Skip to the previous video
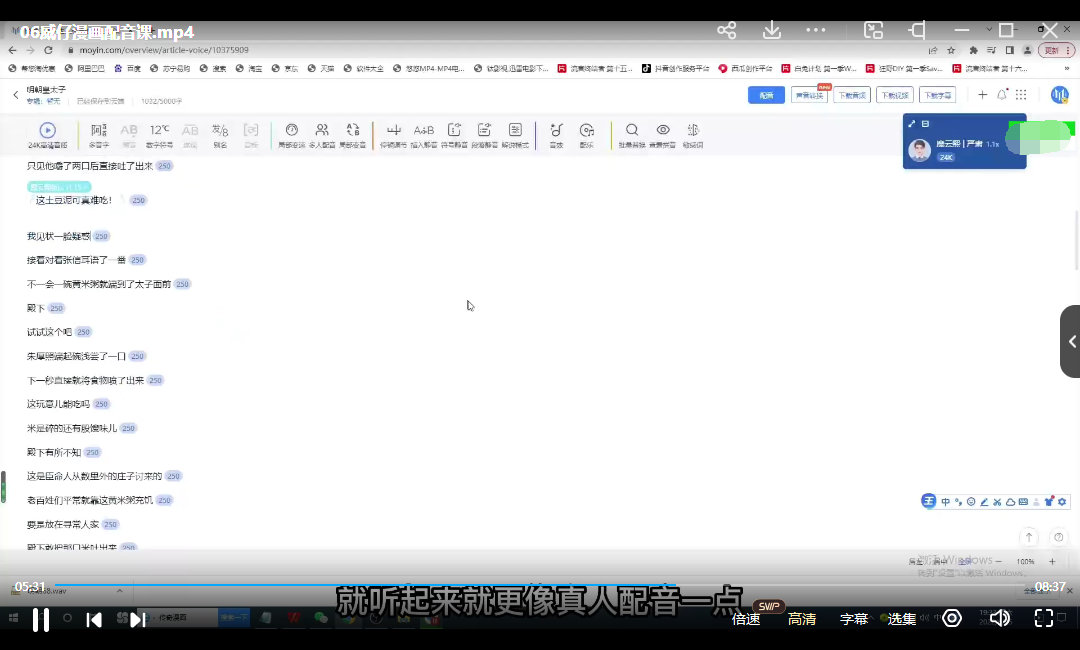Image resolution: width=1080 pixels, height=650 pixels. [x=94, y=620]
